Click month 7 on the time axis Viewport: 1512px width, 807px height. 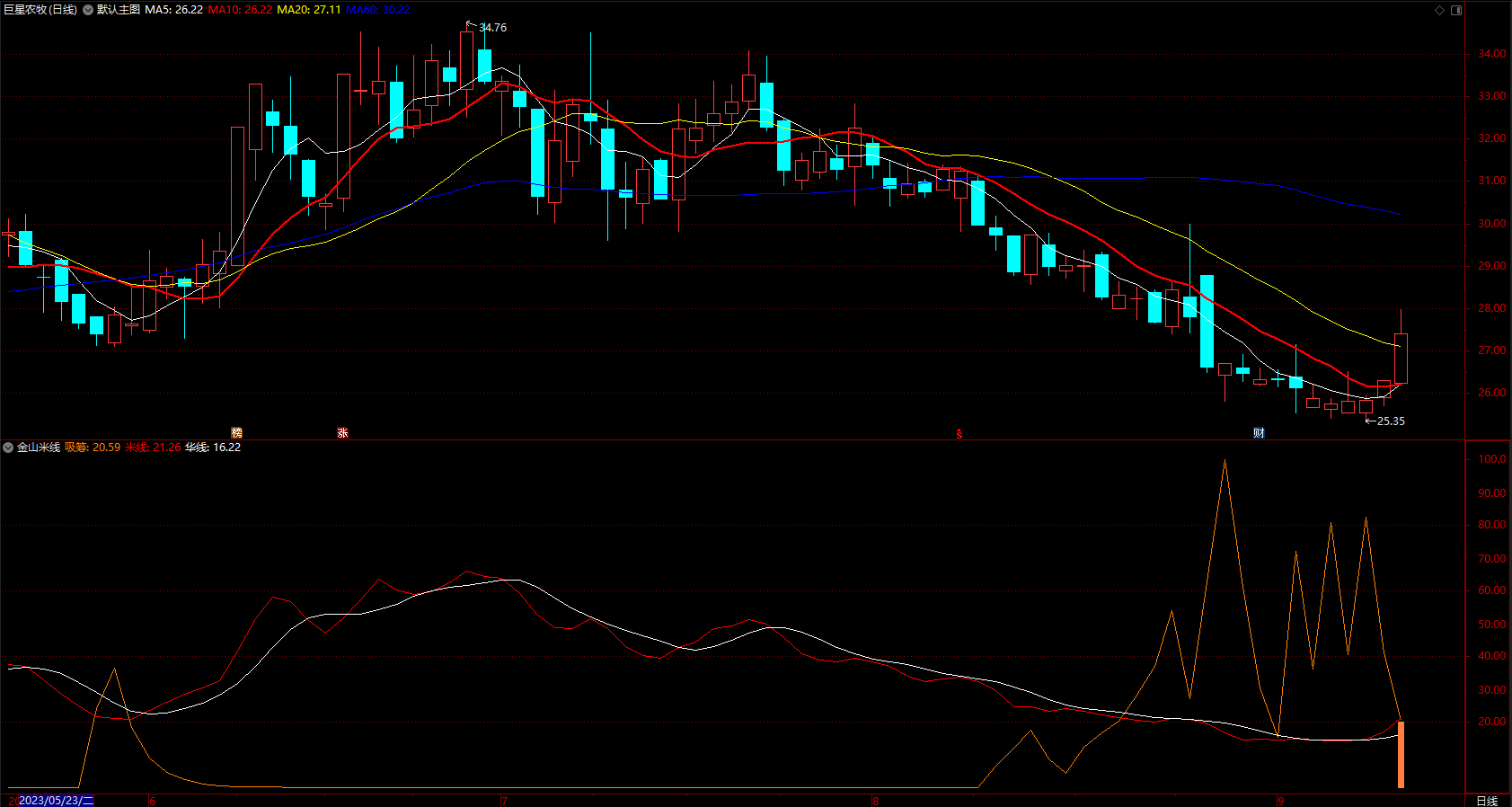click(504, 801)
